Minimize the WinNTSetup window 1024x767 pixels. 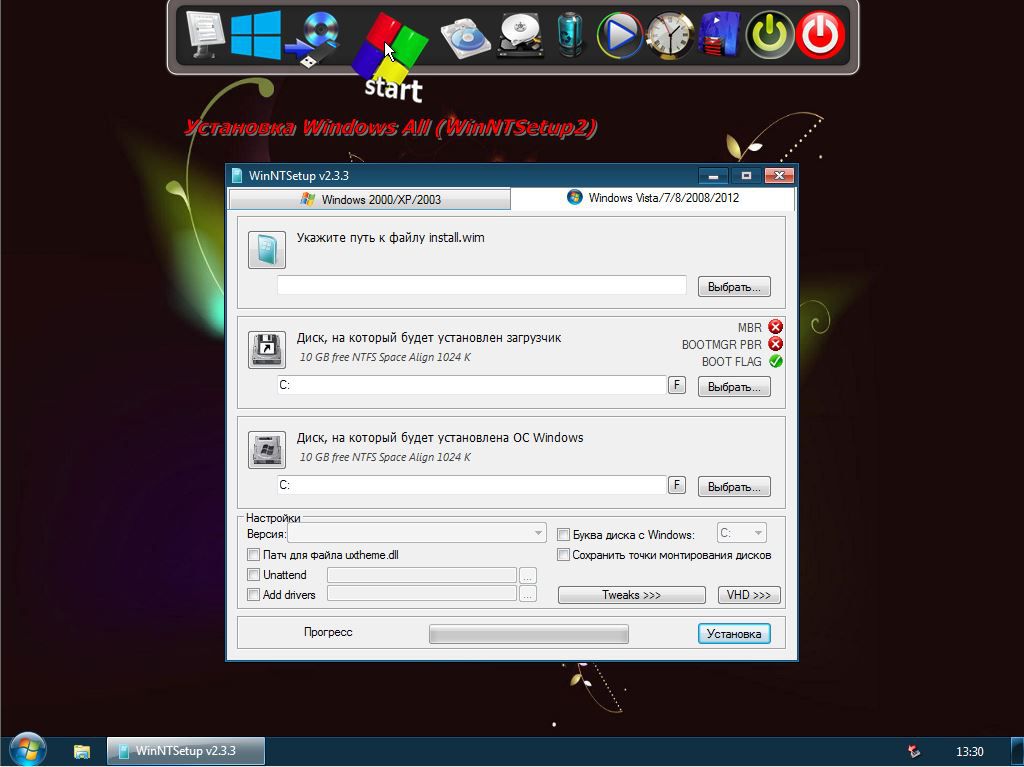pyautogui.click(x=714, y=176)
